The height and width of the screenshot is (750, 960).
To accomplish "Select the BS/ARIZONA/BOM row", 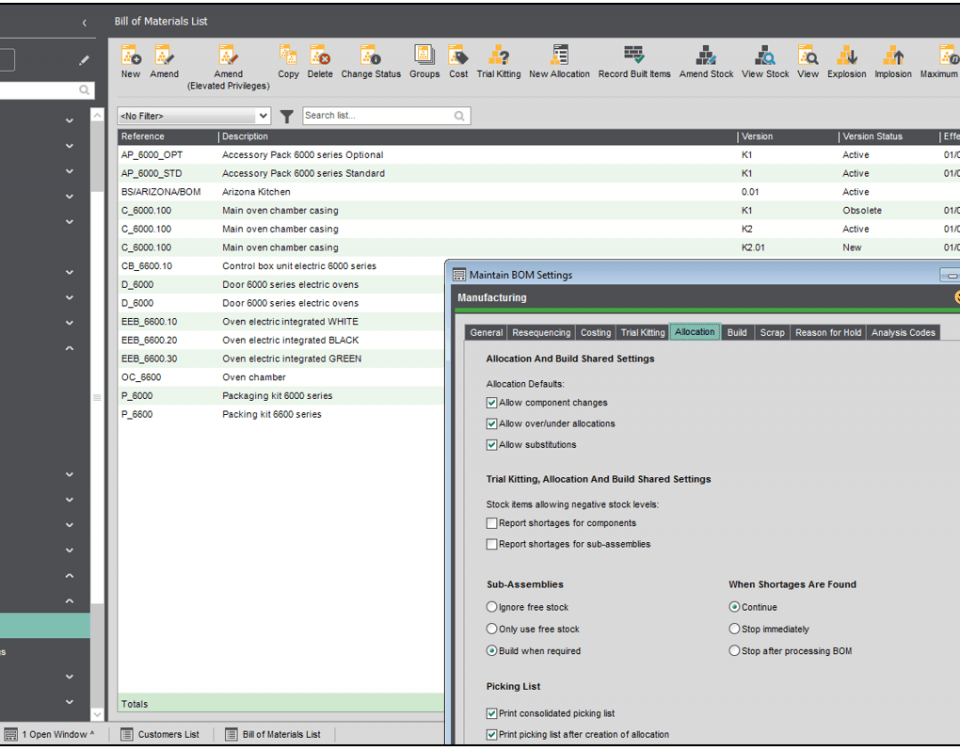I will [x=539, y=192].
